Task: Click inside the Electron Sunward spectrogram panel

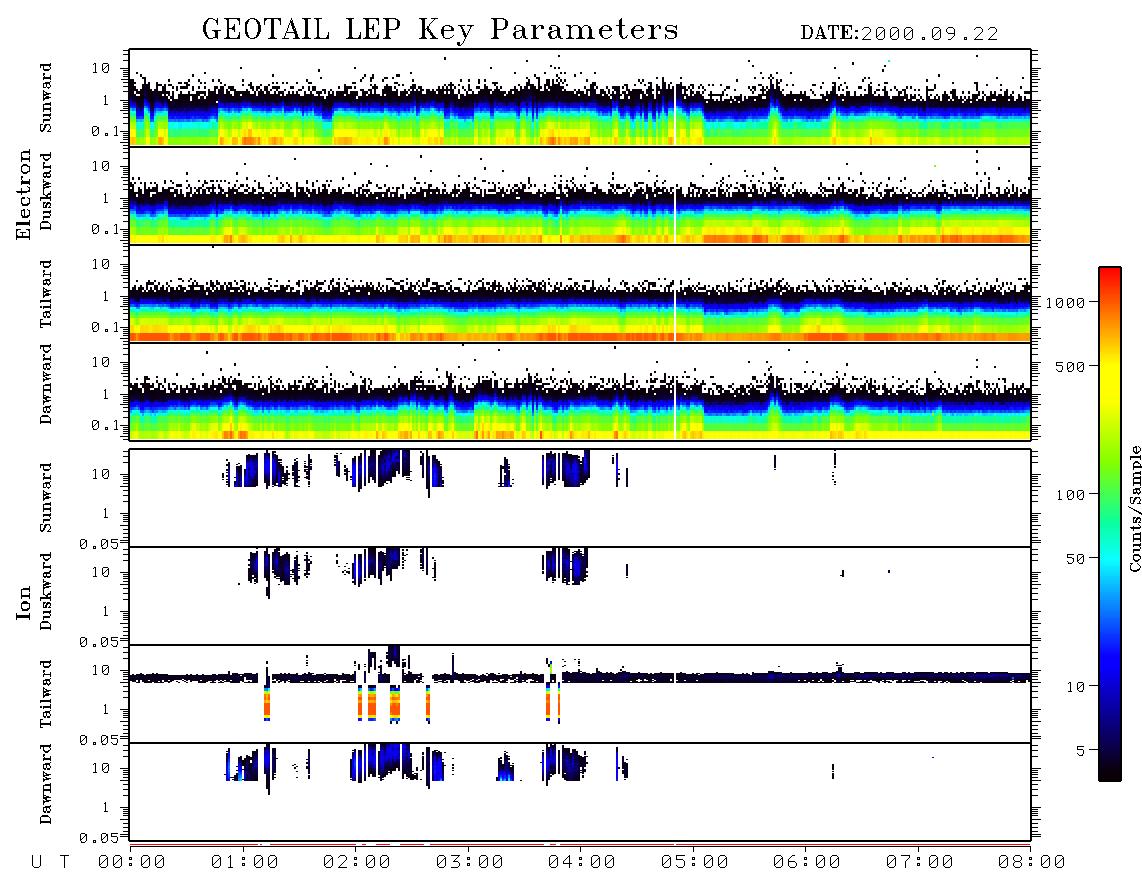Action: point(580,98)
